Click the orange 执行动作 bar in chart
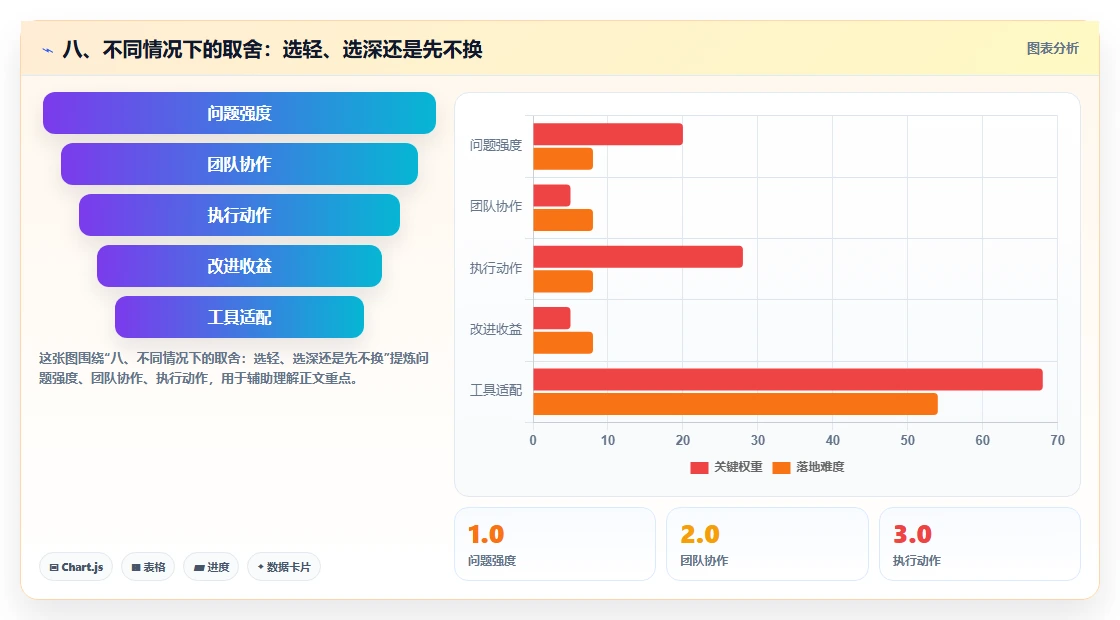The image size is (1120, 620). tap(563, 281)
